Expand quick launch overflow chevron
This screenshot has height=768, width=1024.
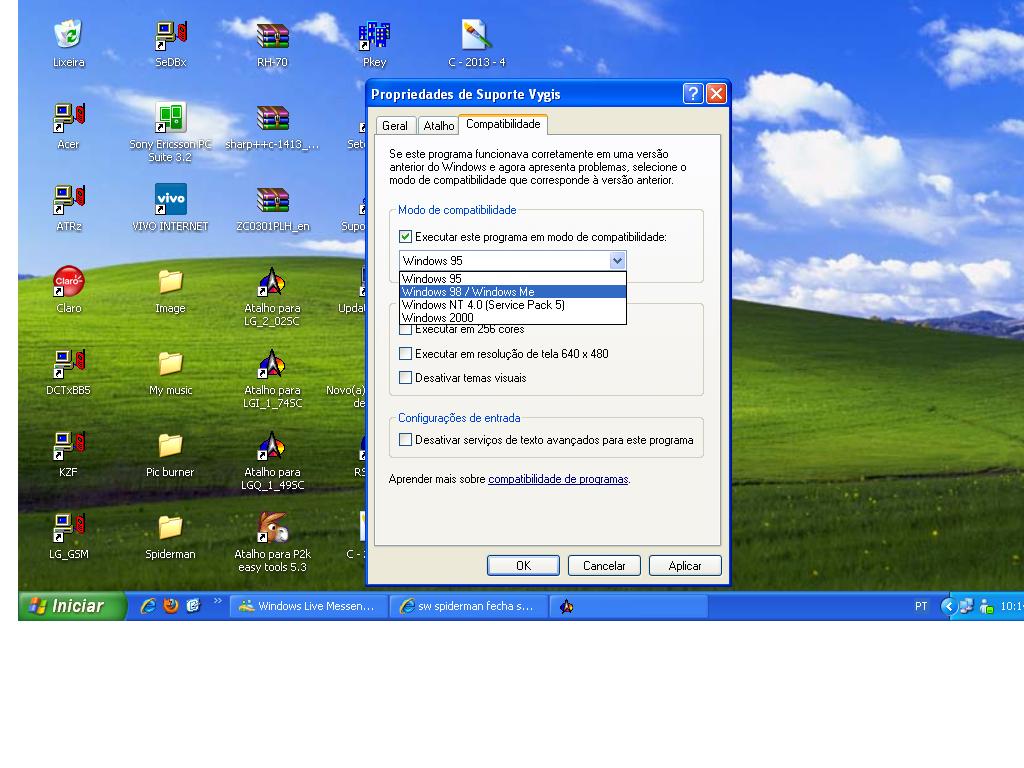coord(218,601)
